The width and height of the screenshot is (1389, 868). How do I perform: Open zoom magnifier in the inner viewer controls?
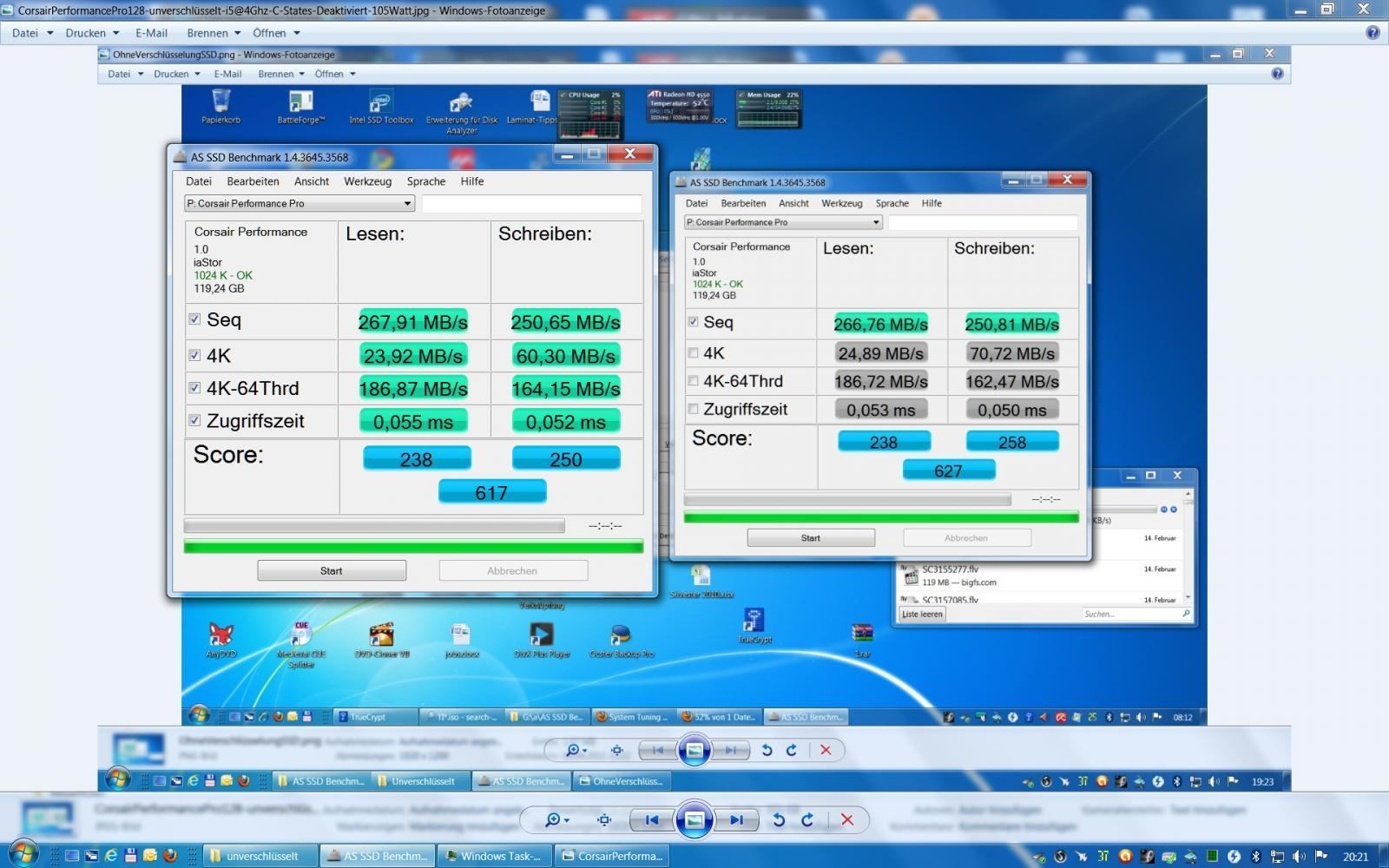point(576,750)
